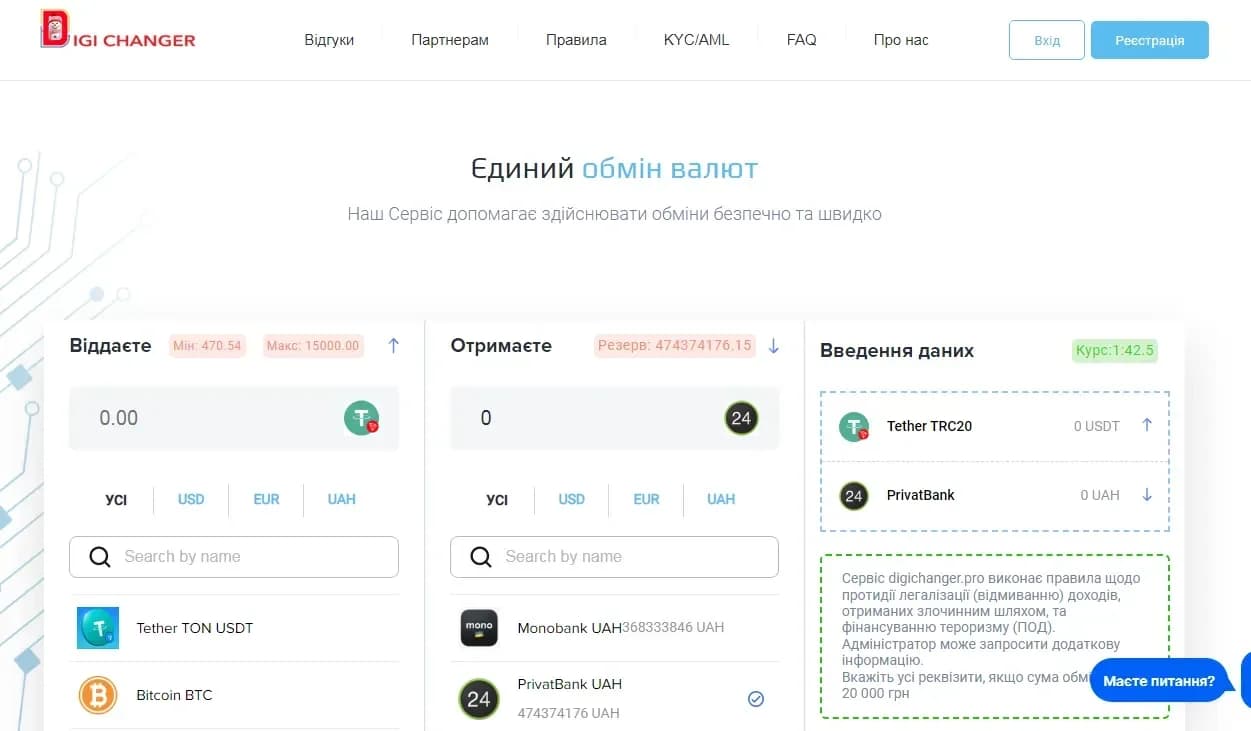Click the Отримаєте amount field showing 0
Viewport: 1251px width, 731px height.
[614, 418]
